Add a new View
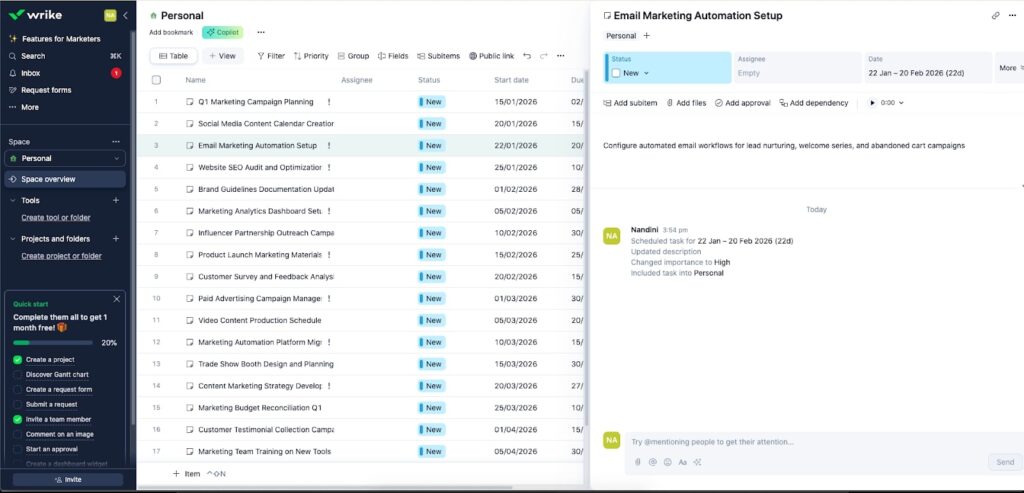Image resolution: width=1024 pixels, height=493 pixels. click(223, 56)
